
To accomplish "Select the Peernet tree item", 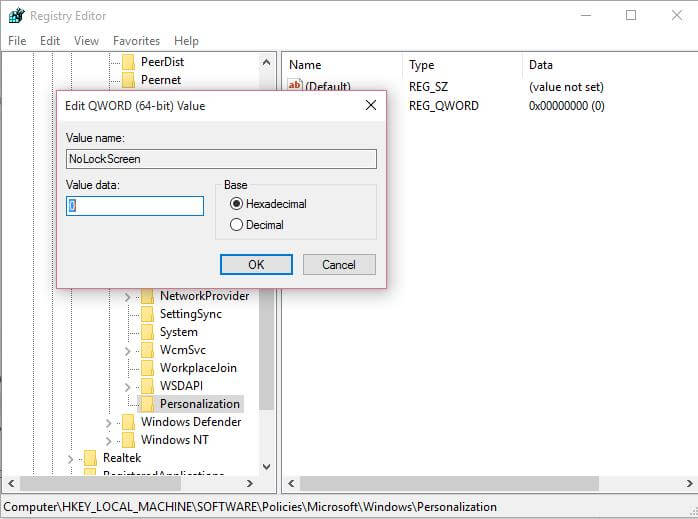I will (x=161, y=80).
